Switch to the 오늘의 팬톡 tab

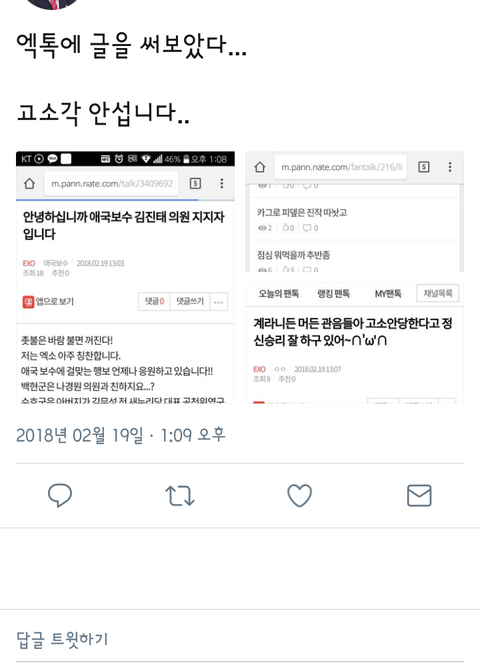tap(279, 294)
